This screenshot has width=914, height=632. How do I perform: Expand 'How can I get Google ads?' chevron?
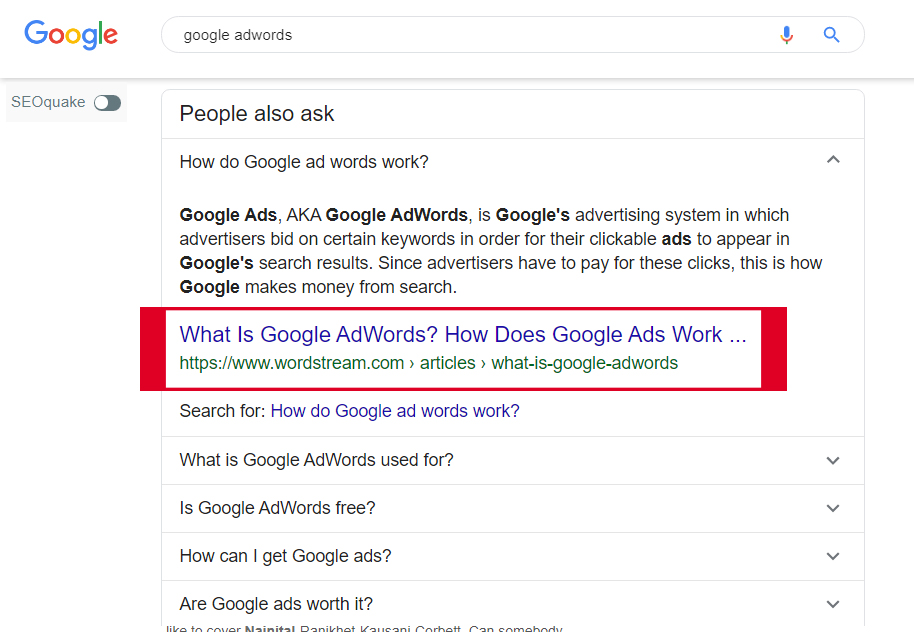pyautogui.click(x=833, y=556)
